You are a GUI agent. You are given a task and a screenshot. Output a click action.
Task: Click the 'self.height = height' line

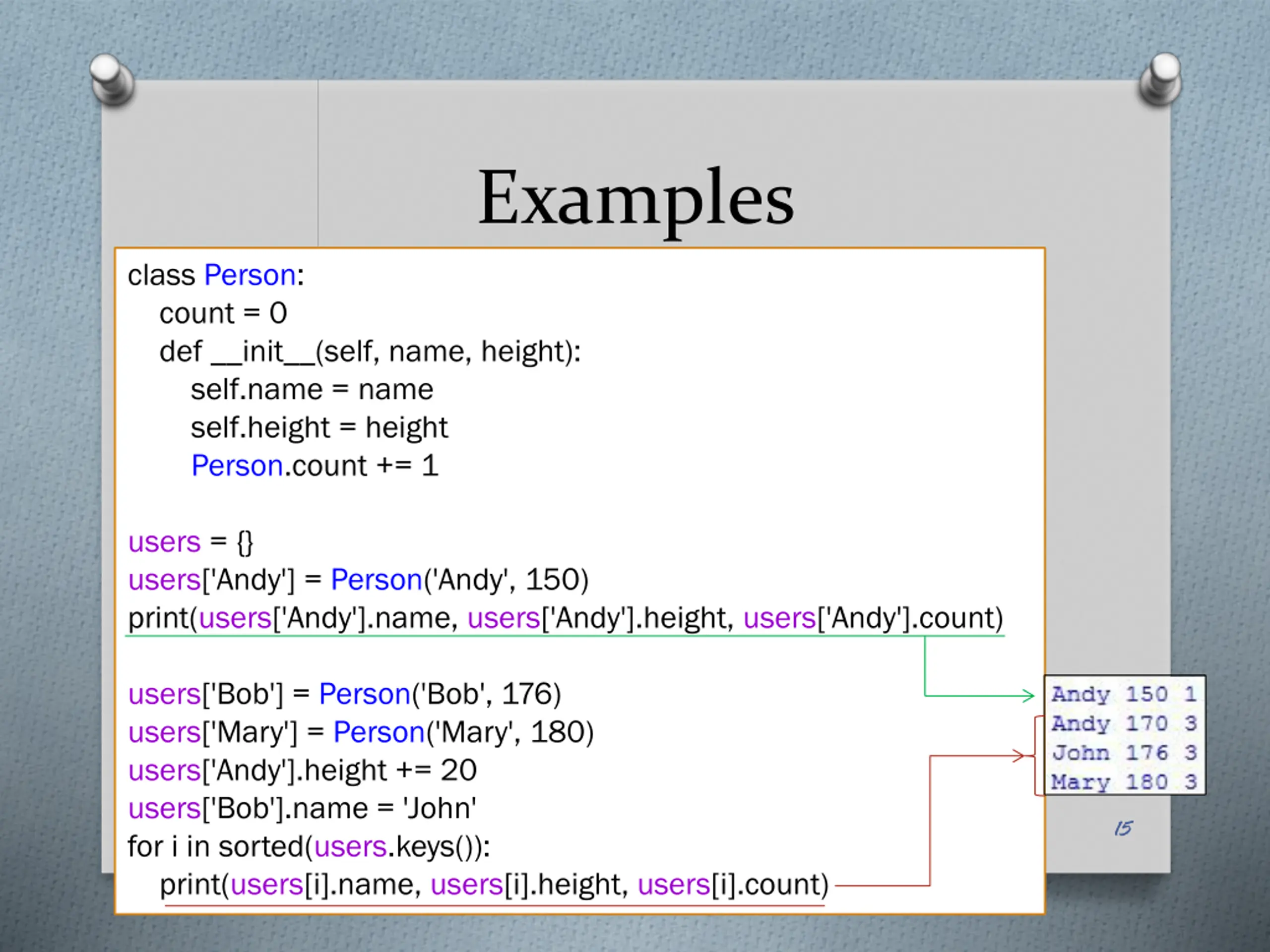[x=319, y=428]
